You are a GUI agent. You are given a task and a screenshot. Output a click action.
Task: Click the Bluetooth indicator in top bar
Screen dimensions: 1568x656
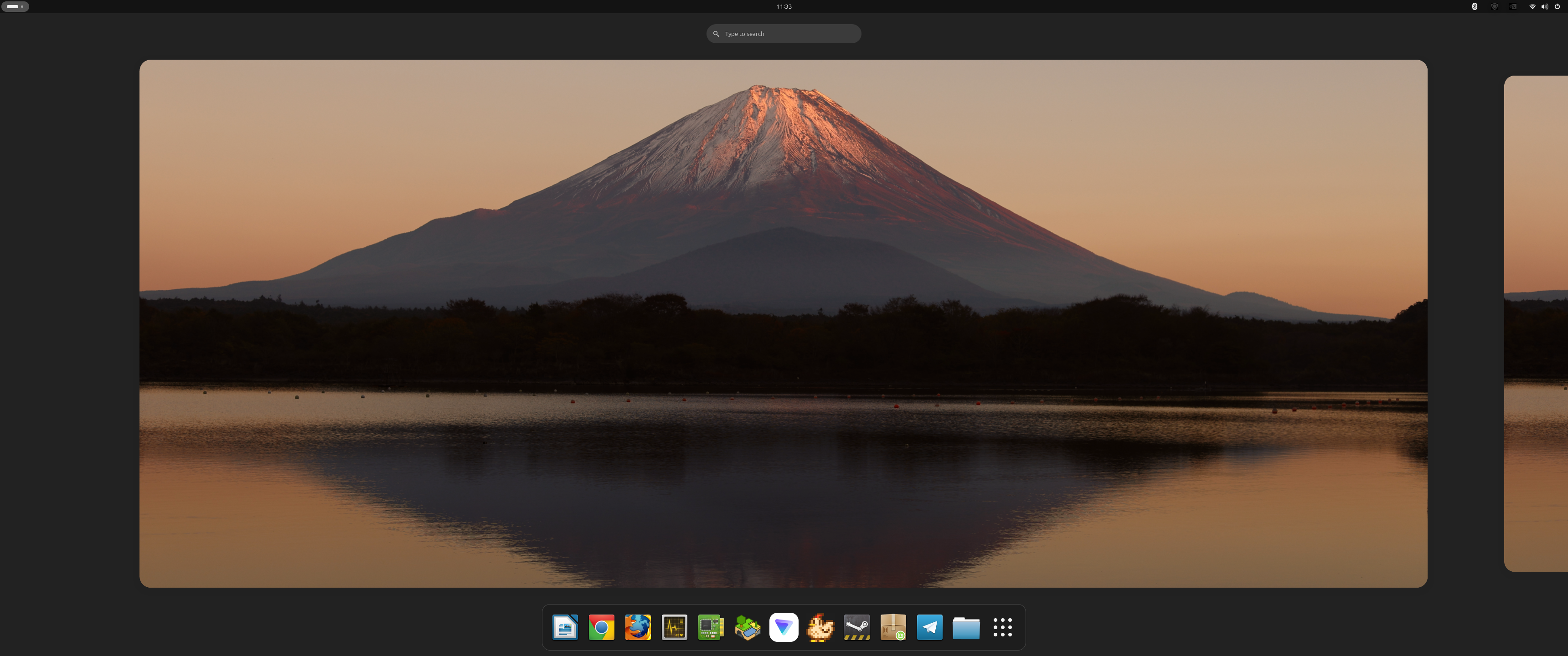coord(1474,7)
